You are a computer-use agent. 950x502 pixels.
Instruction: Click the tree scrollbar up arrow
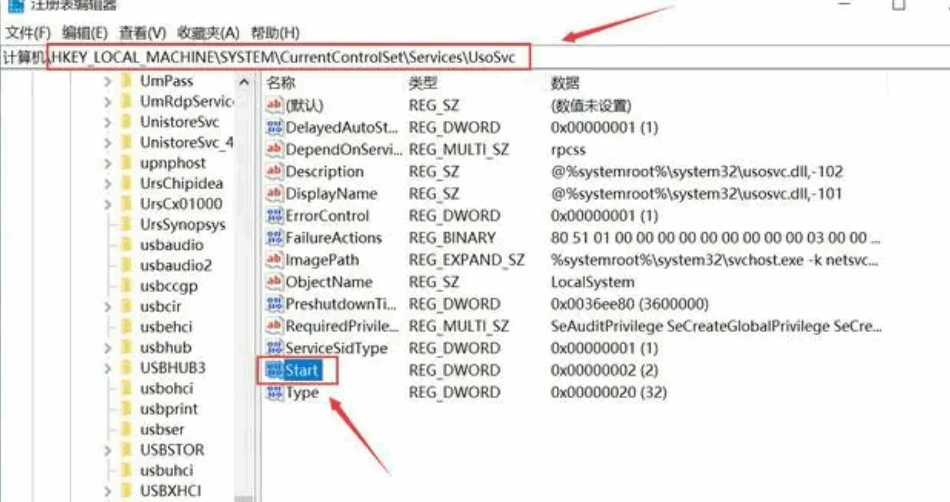(244, 81)
